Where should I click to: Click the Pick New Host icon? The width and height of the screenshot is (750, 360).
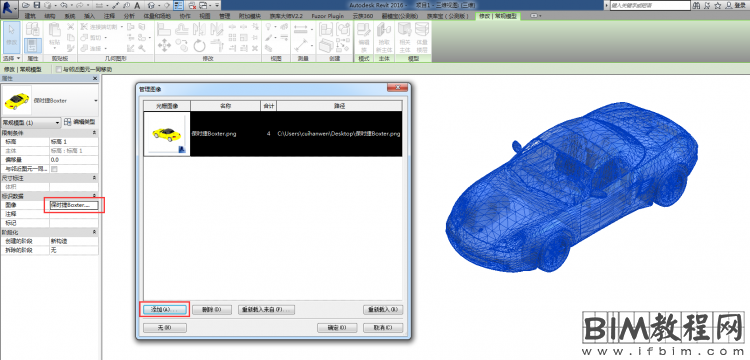pyautogui.click(x=384, y=37)
